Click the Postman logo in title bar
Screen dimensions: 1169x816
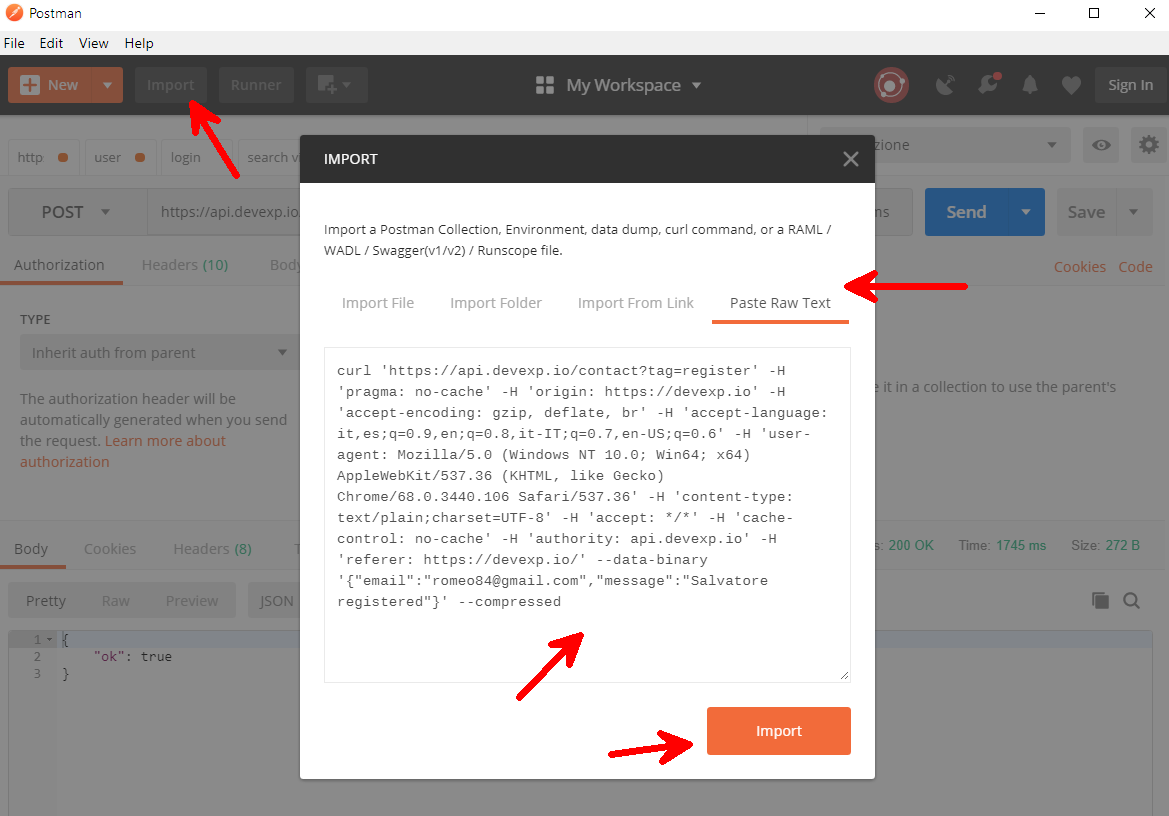14,13
